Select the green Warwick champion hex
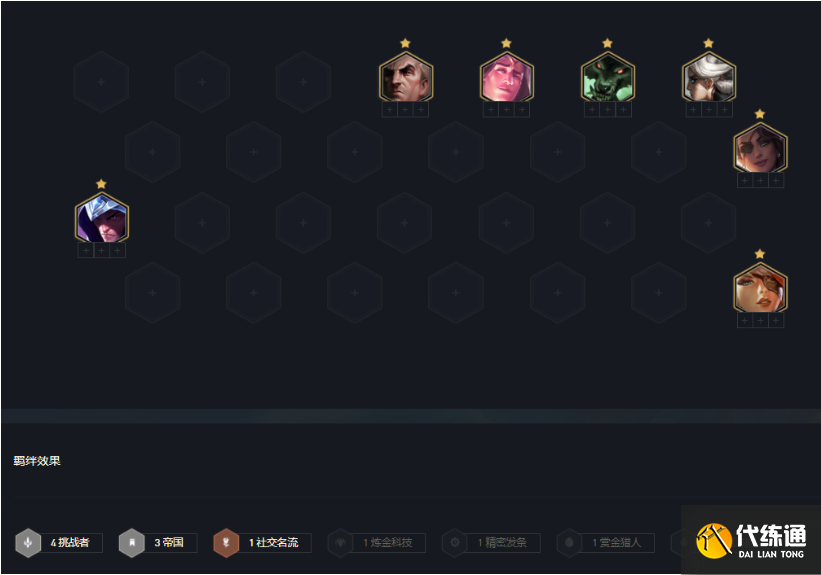Viewport: 821px width, 575px height. point(607,79)
